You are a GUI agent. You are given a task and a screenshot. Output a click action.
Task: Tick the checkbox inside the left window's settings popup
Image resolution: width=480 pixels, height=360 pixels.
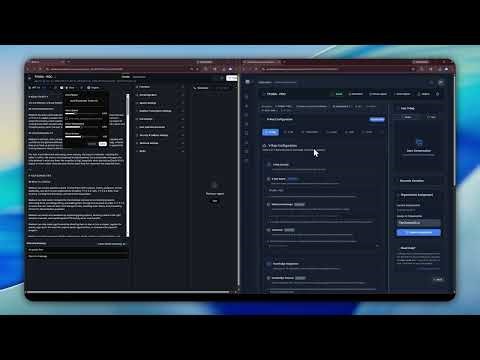coord(67,118)
